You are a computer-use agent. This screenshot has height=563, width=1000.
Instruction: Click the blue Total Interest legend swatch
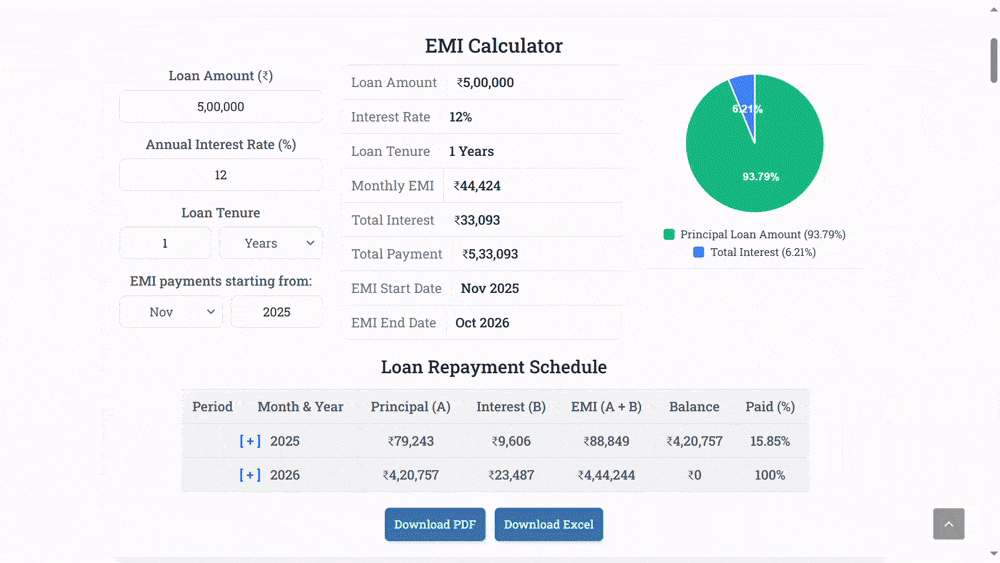point(699,252)
